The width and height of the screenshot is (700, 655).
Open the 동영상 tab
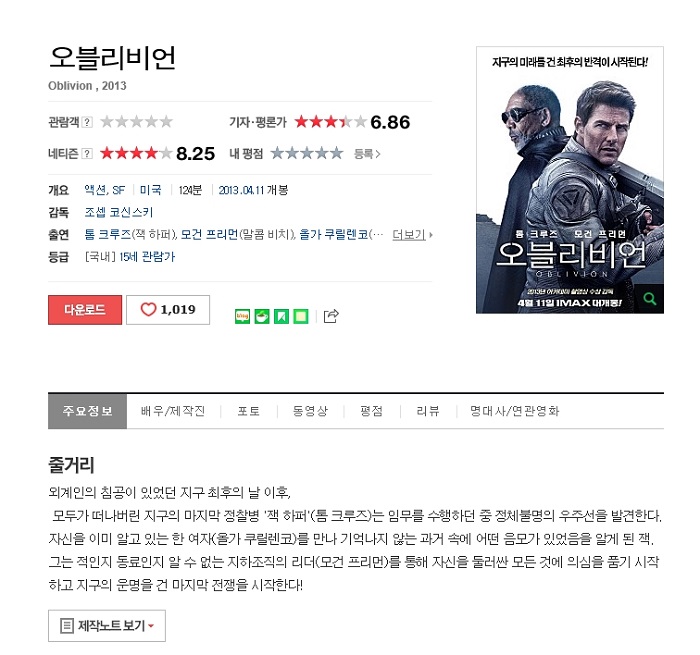tap(310, 411)
